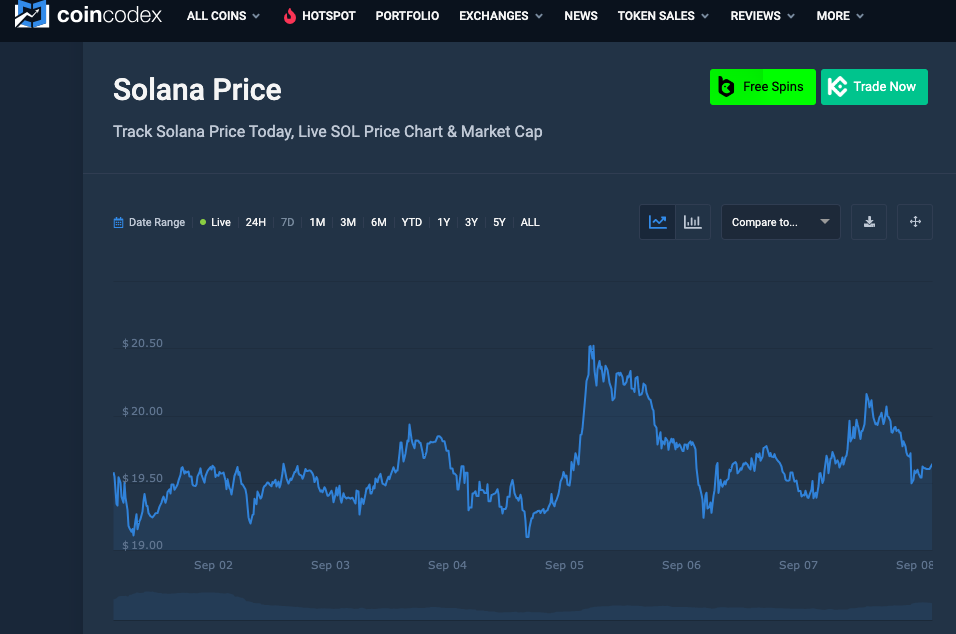Click the Sep 05 date label

(565, 565)
